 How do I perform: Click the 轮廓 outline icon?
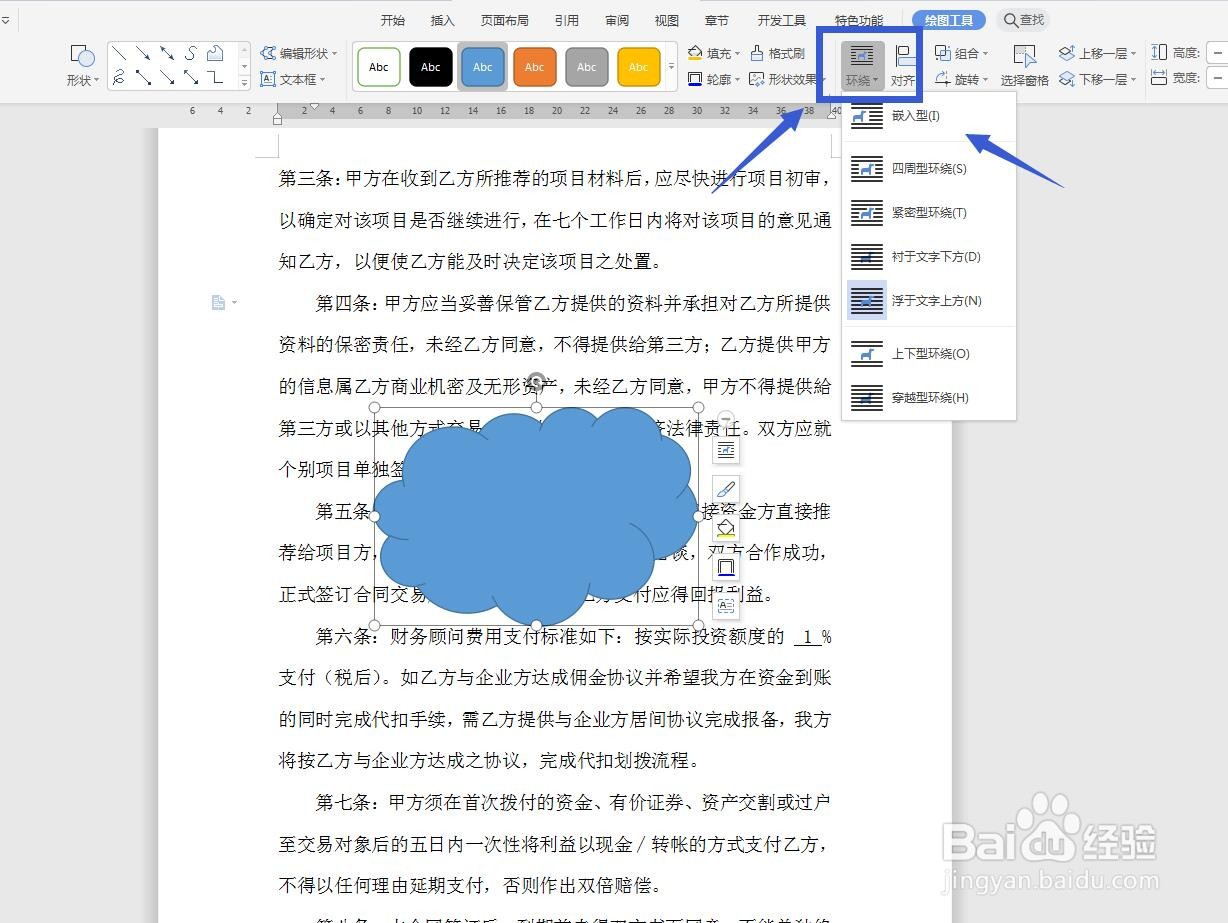(x=695, y=79)
